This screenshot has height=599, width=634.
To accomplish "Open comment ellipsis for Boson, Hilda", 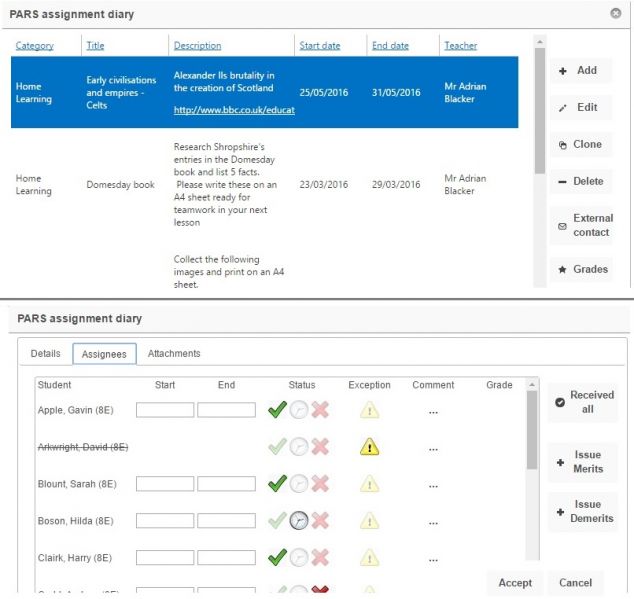I will (x=433, y=523).
